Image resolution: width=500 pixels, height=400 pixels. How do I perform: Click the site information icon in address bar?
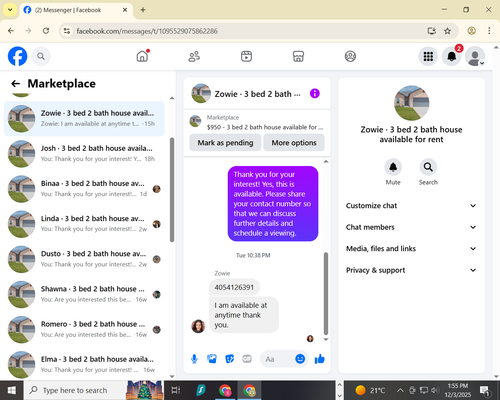[x=67, y=31]
